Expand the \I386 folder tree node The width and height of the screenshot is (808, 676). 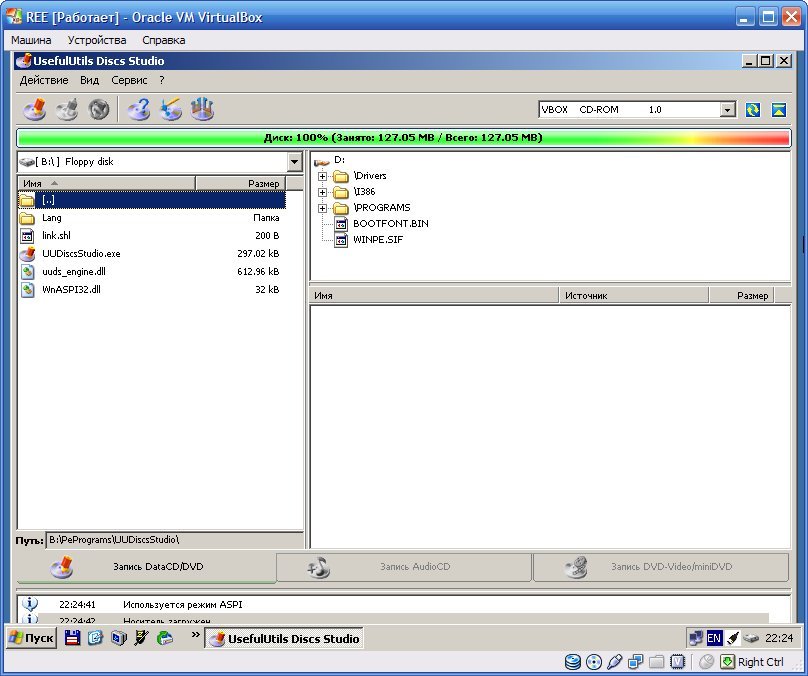point(323,192)
